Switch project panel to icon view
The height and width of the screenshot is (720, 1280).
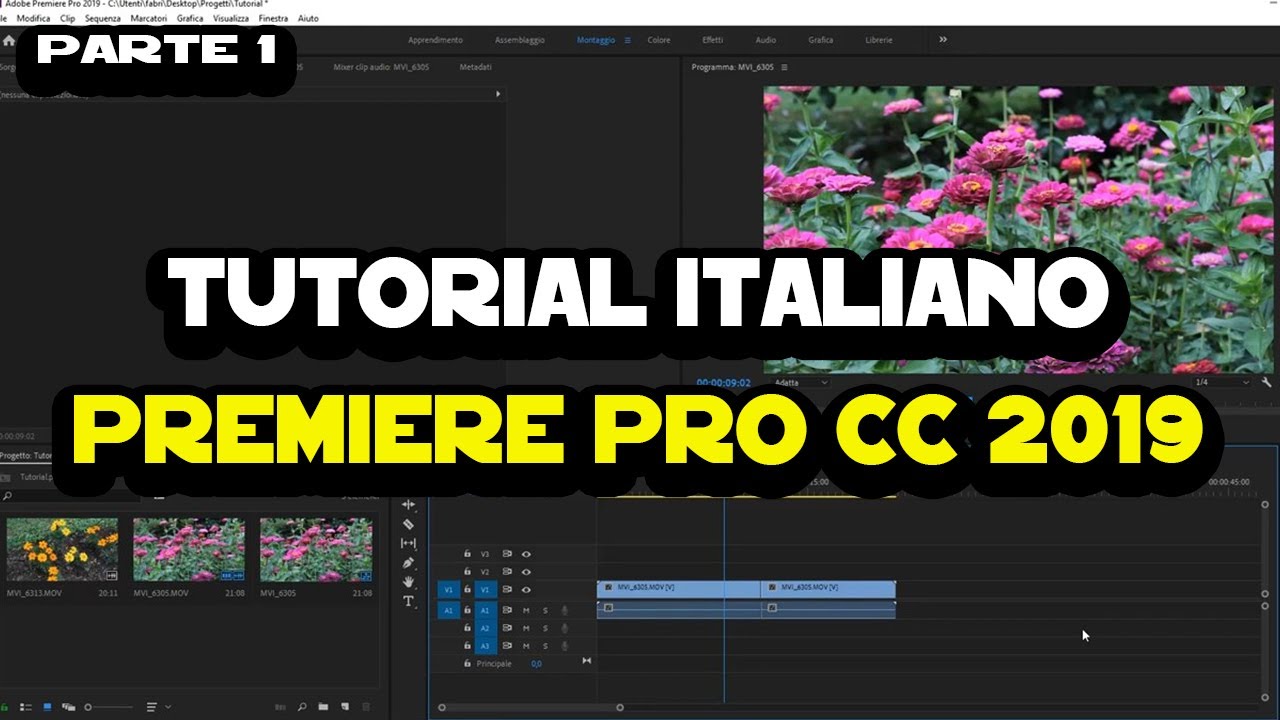pyautogui.click(x=47, y=707)
